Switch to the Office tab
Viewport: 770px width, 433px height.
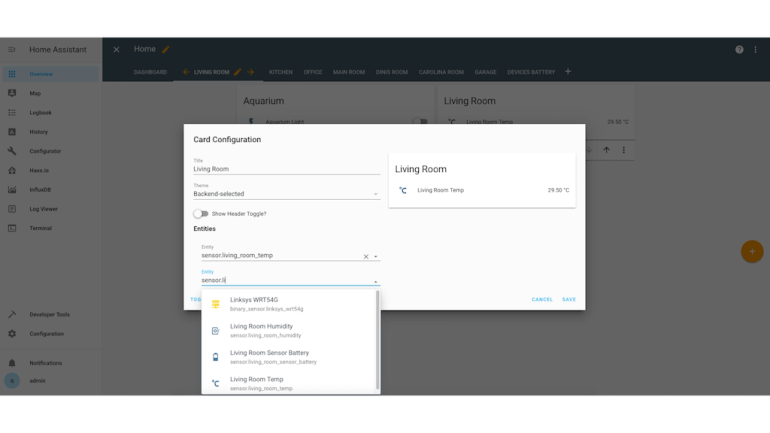pyautogui.click(x=313, y=72)
